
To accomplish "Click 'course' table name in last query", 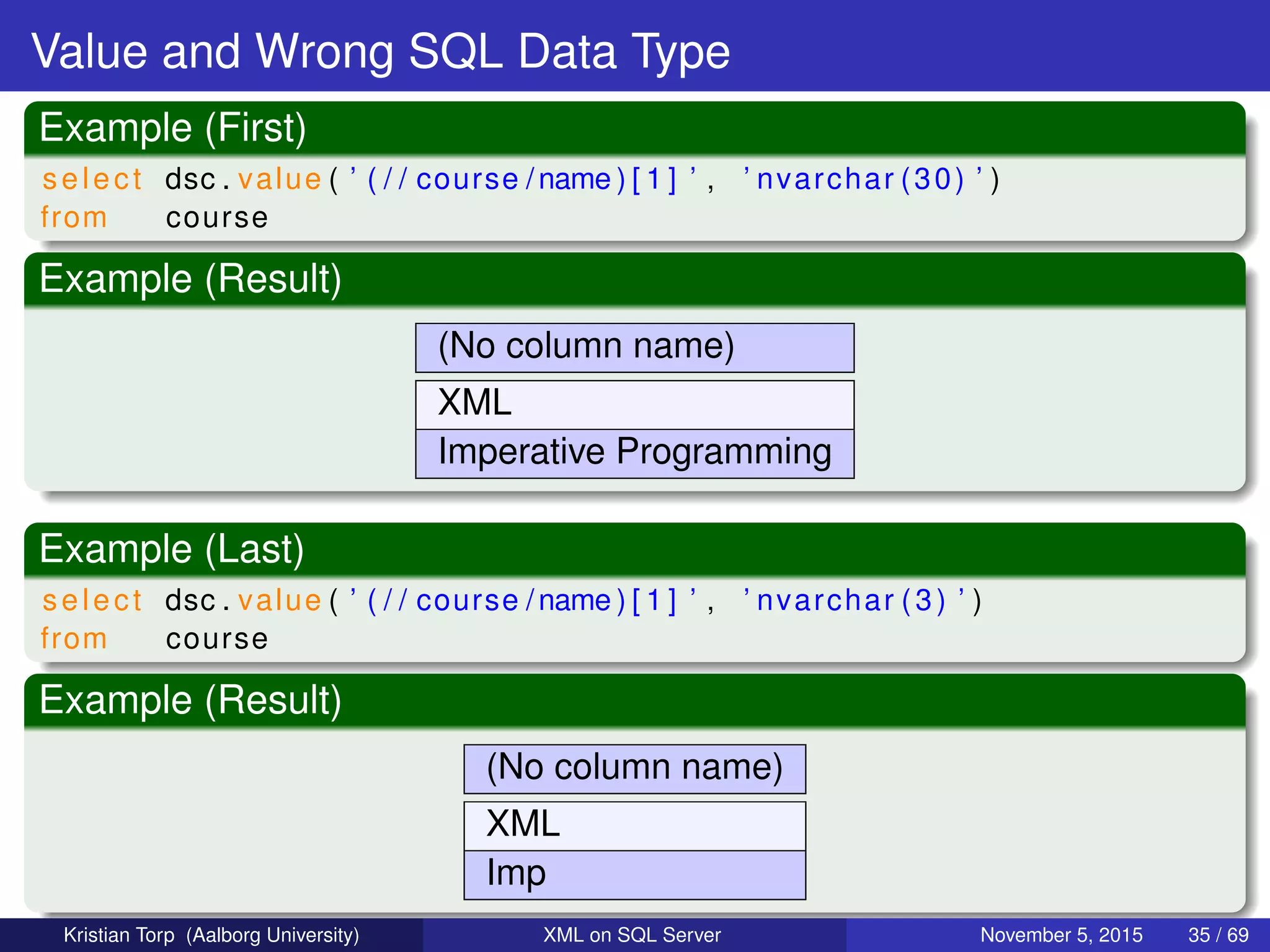I will tap(217, 640).
